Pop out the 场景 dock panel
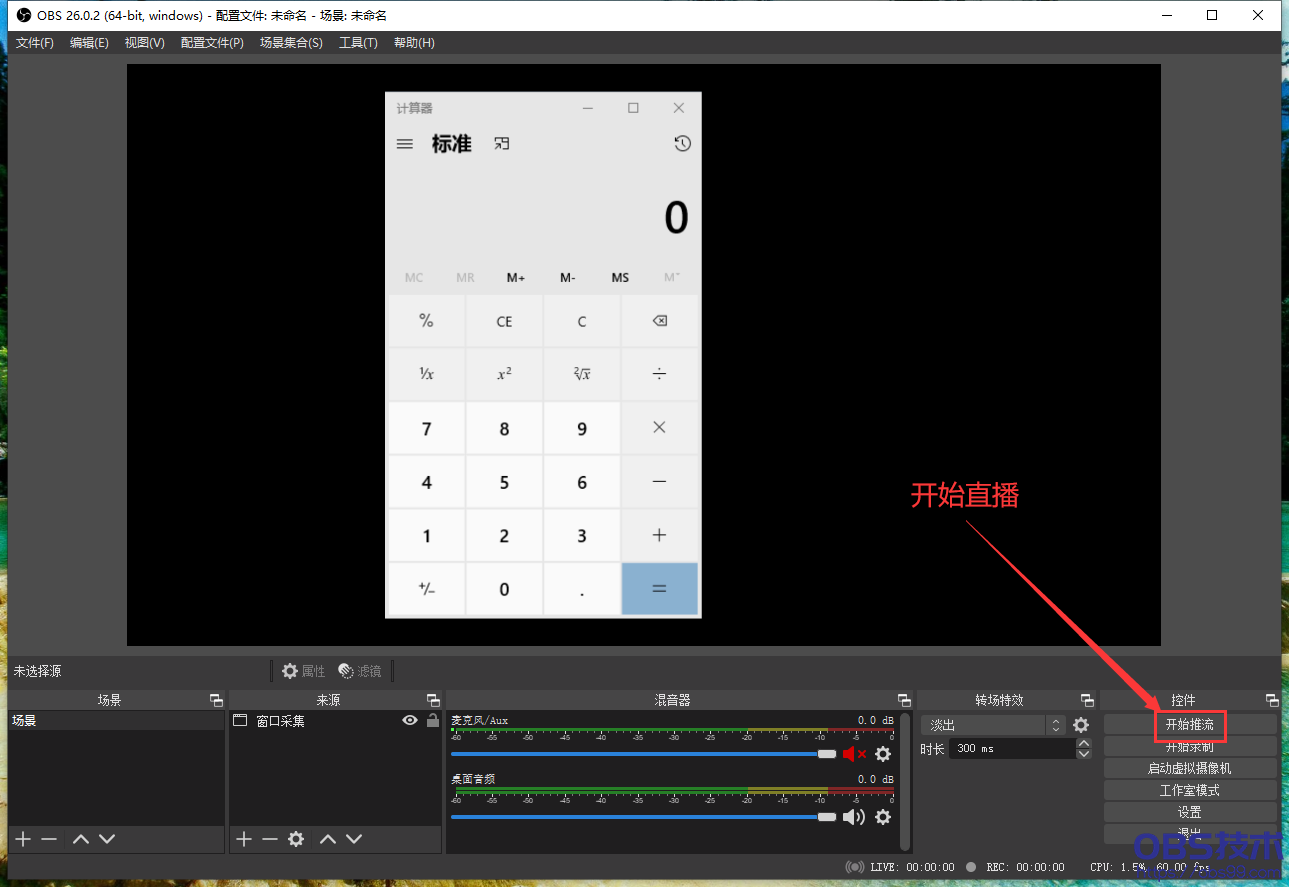 coord(216,700)
